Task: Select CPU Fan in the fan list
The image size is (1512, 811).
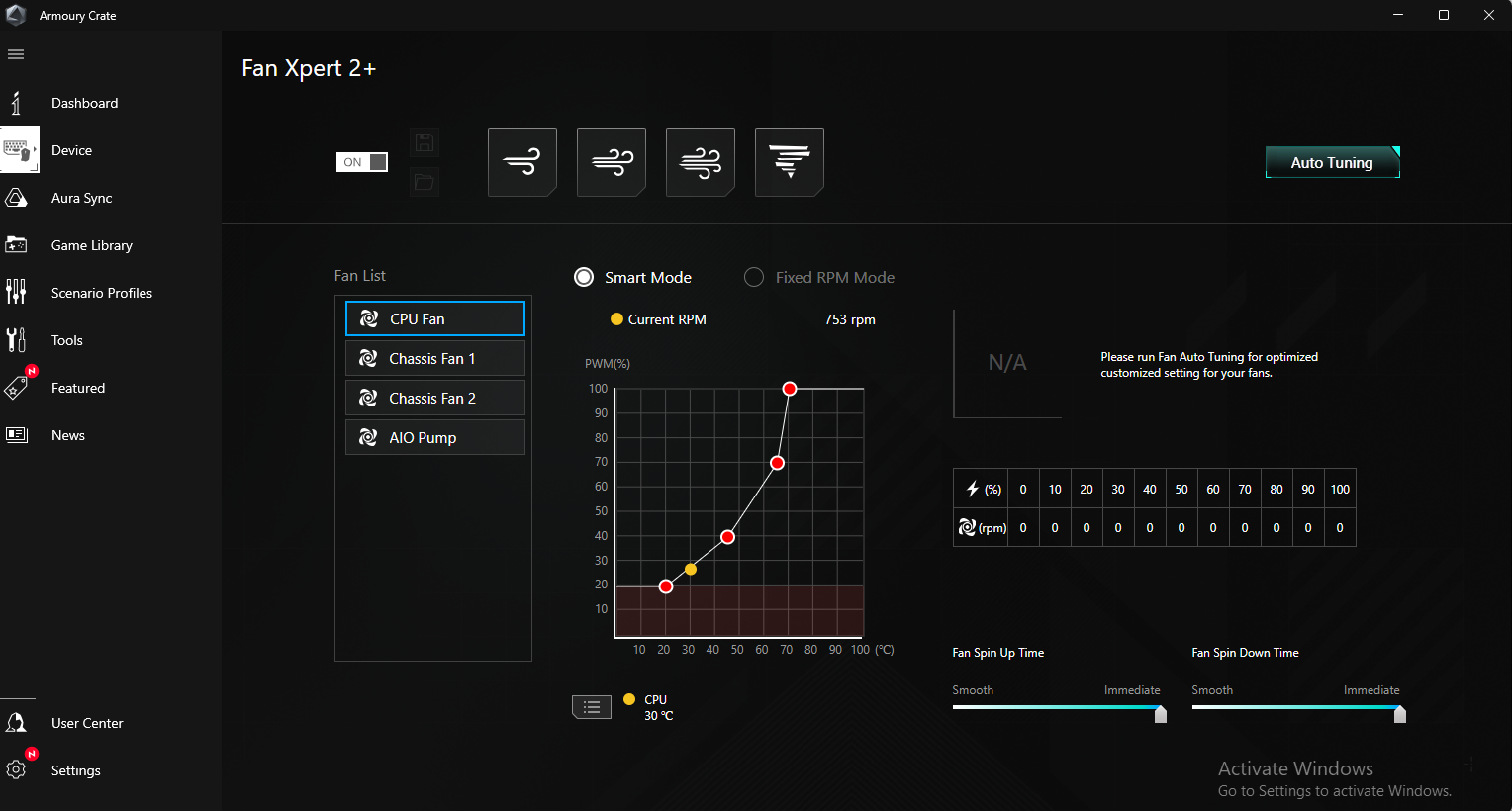Action: coord(435,318)
